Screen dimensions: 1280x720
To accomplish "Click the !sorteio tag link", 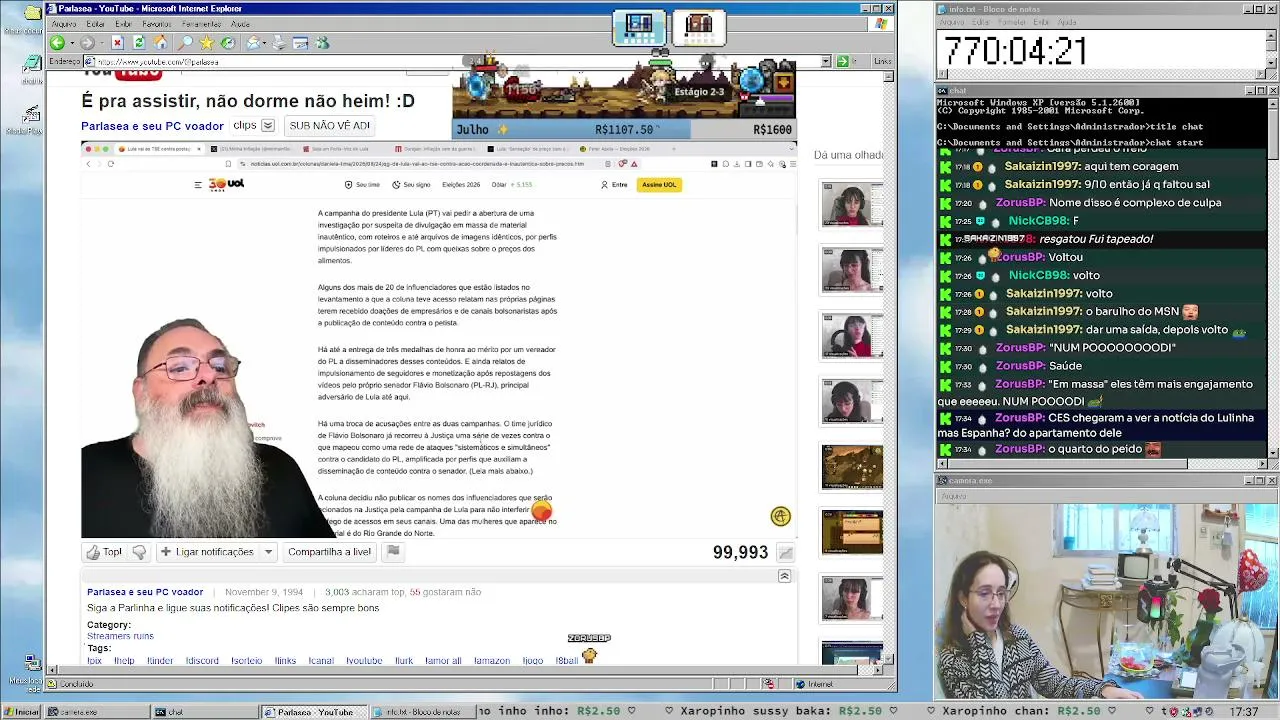I will pos(247,661).
